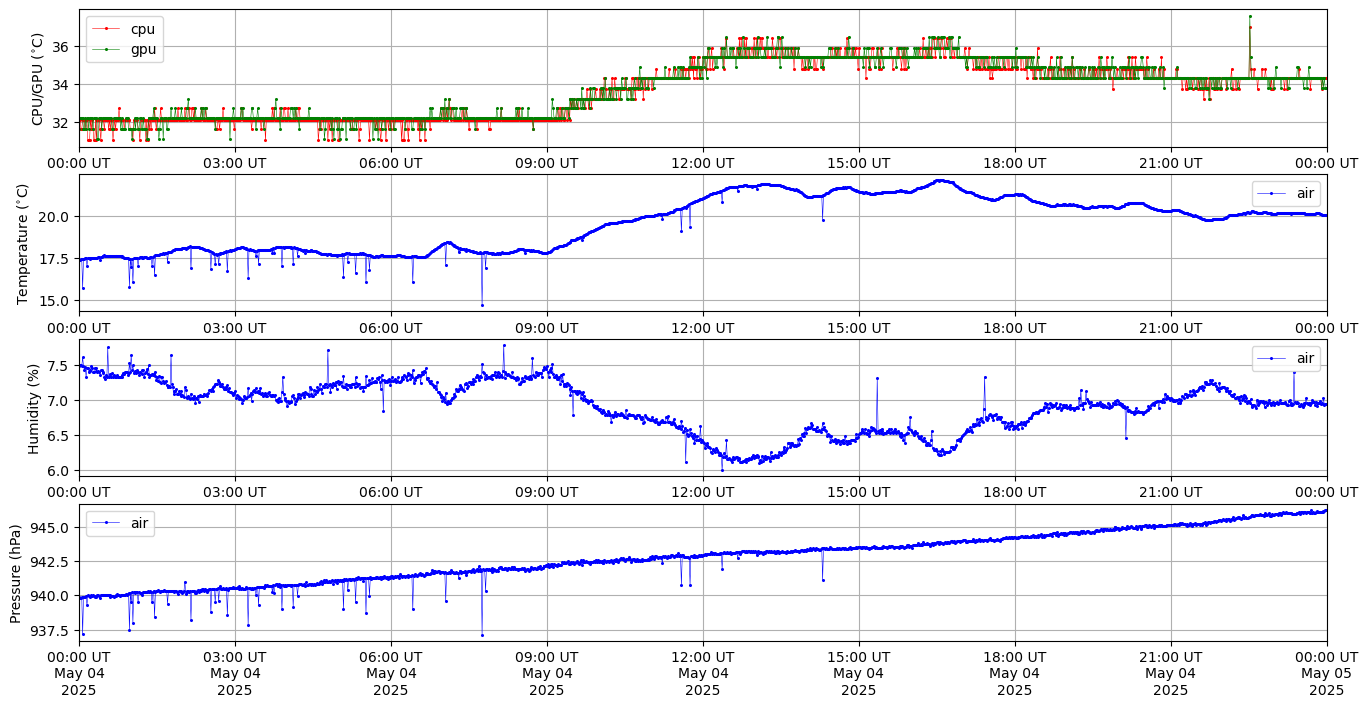Click 12:00 UT label under the Temperature plot
Image resolution: width=1368 pixels, height=707 pixels.
click(703, 327)
